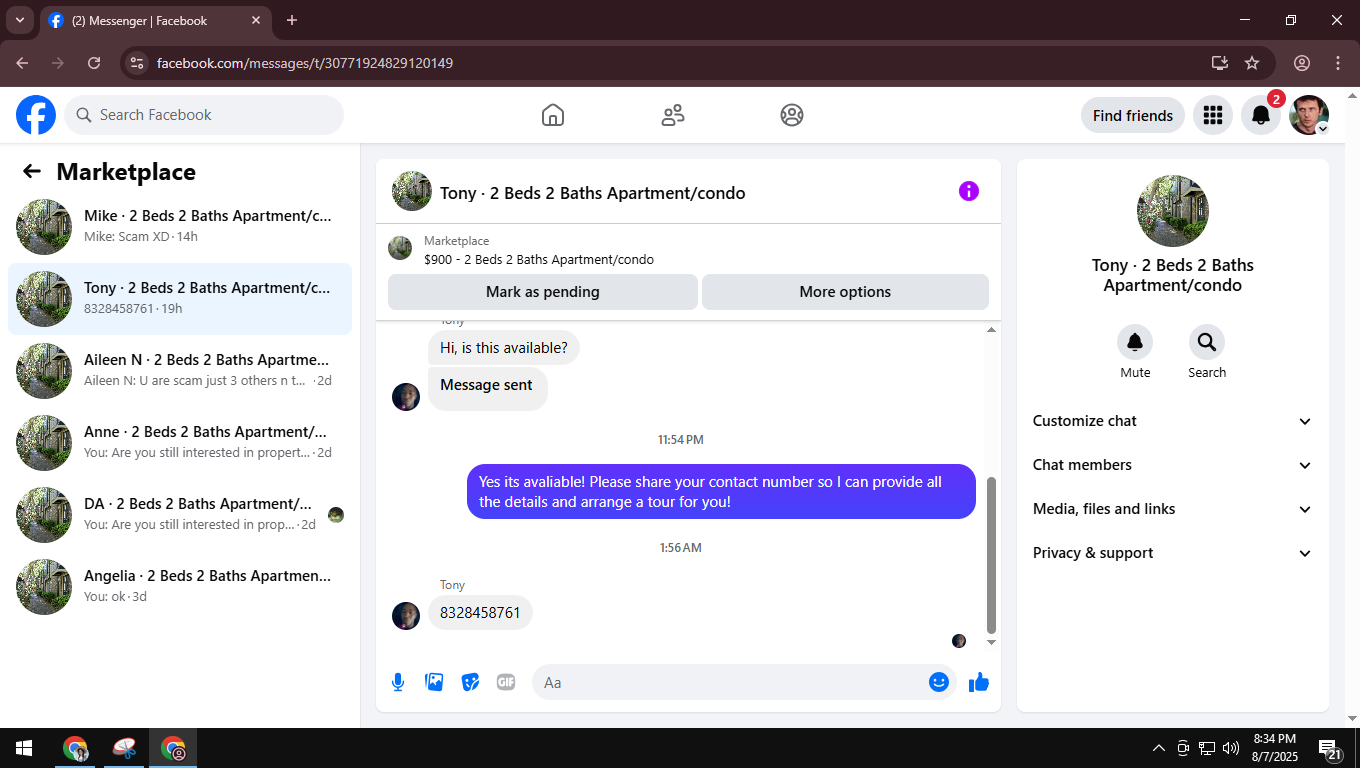This screenshot has width=1360, height=768.
Task: Click the $900 Marketplace listing link
Action: click(x=539, y=259)
